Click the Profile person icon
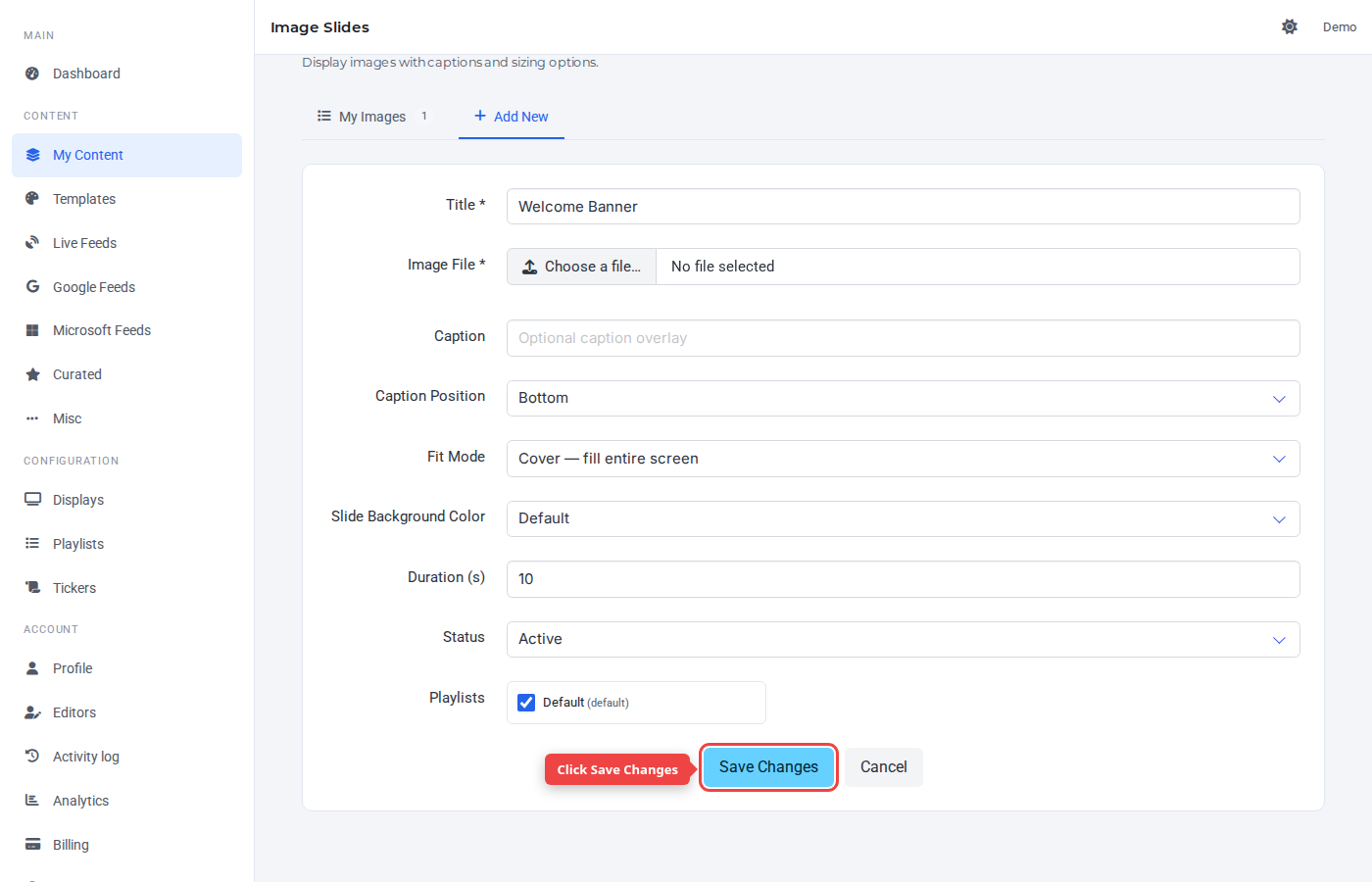Viewport: 1372px width, 882px height. (x=32, y=668)
